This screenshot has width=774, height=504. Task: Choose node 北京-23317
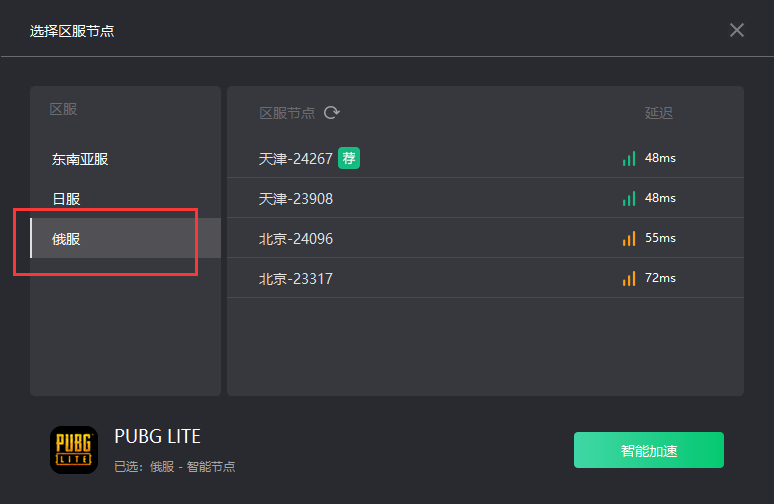(485, 278)
